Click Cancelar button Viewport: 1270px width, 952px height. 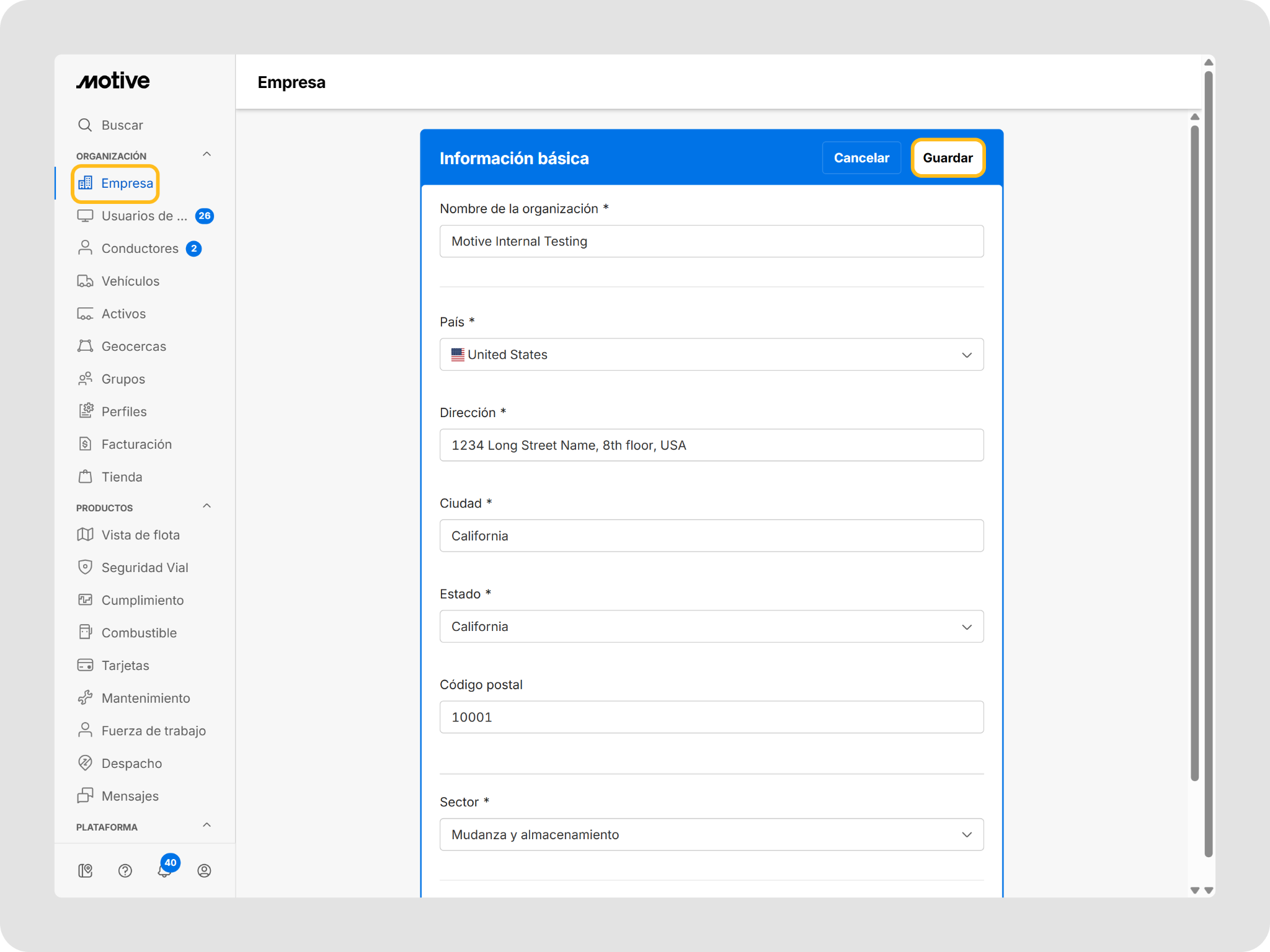861,158
